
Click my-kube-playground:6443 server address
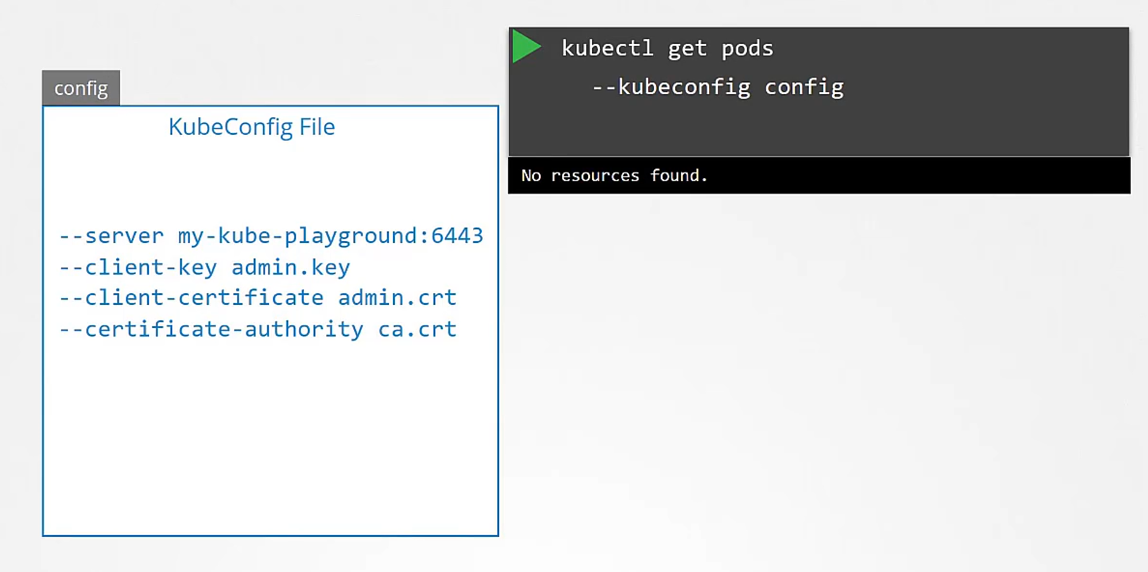330,237
